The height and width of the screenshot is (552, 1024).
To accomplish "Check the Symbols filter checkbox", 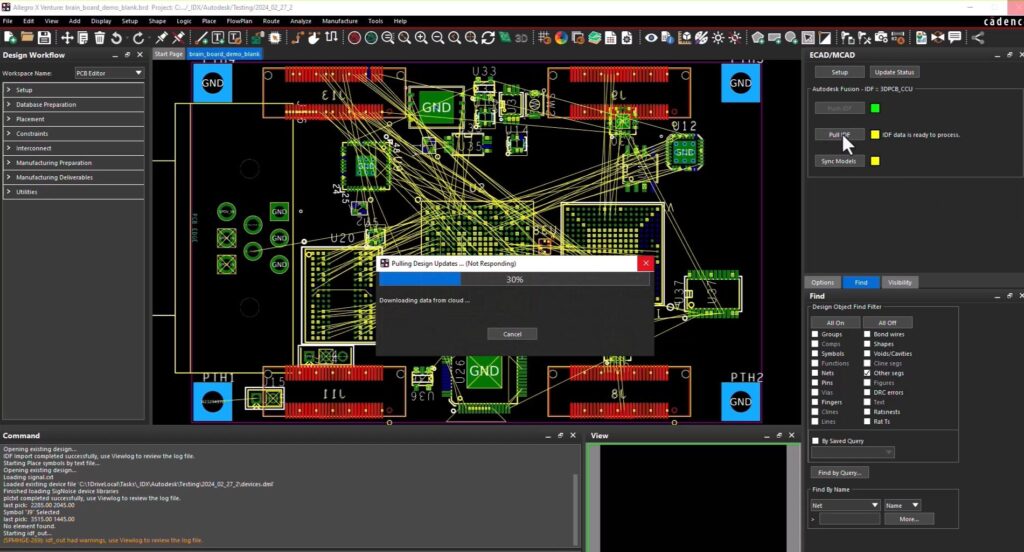I will 815,353.
